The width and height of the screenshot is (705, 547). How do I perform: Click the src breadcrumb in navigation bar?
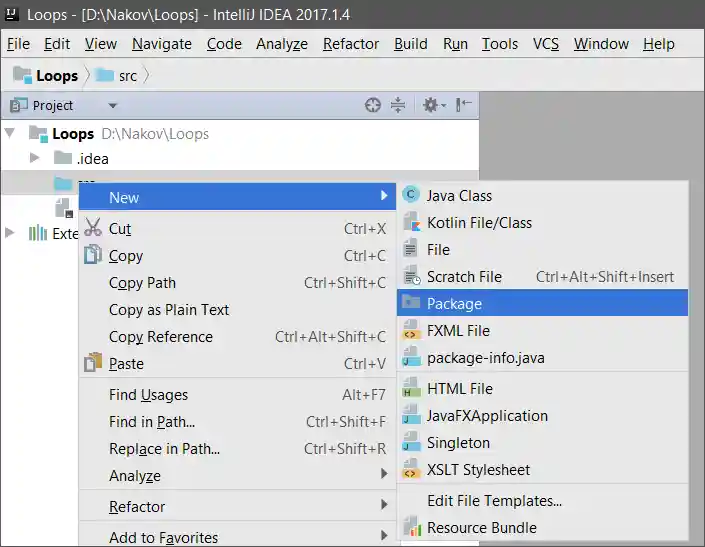click(x=127, y=76)
